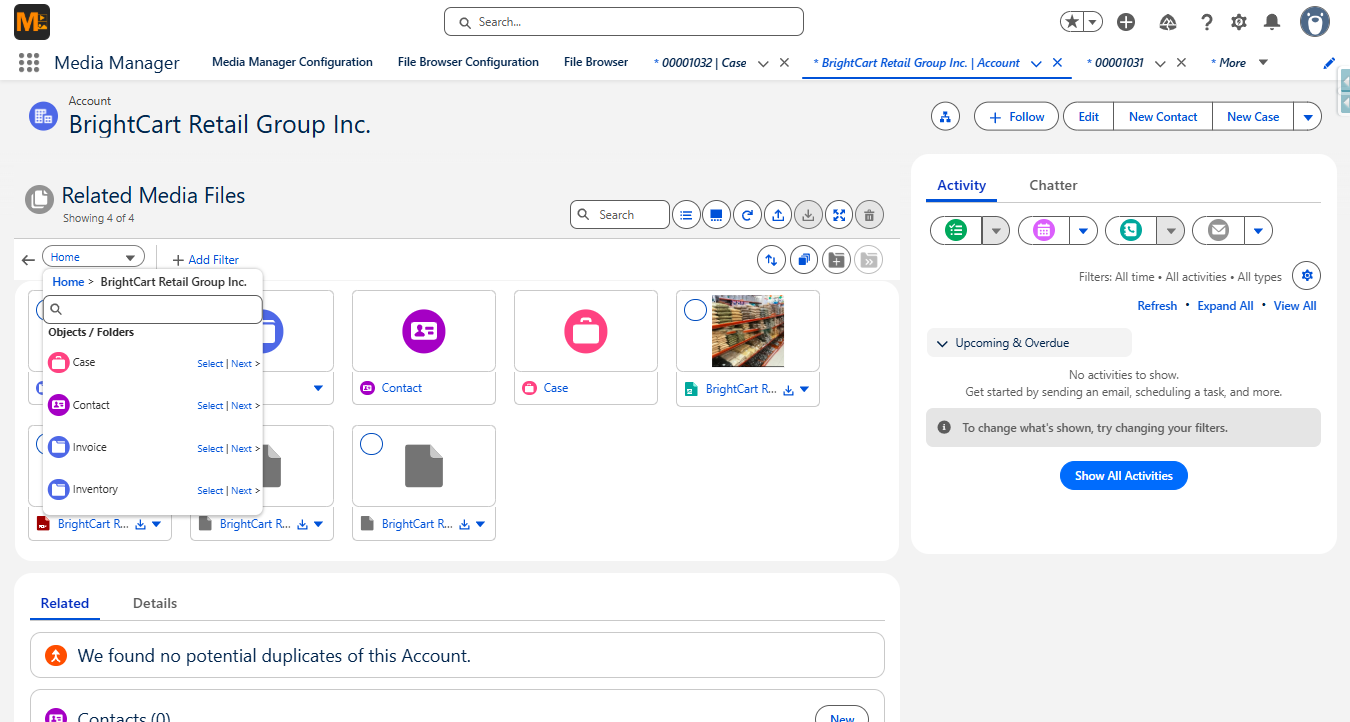Open the shelf photo thumbnail
This screenshot has width=1350, height=722.
point(748,331)
